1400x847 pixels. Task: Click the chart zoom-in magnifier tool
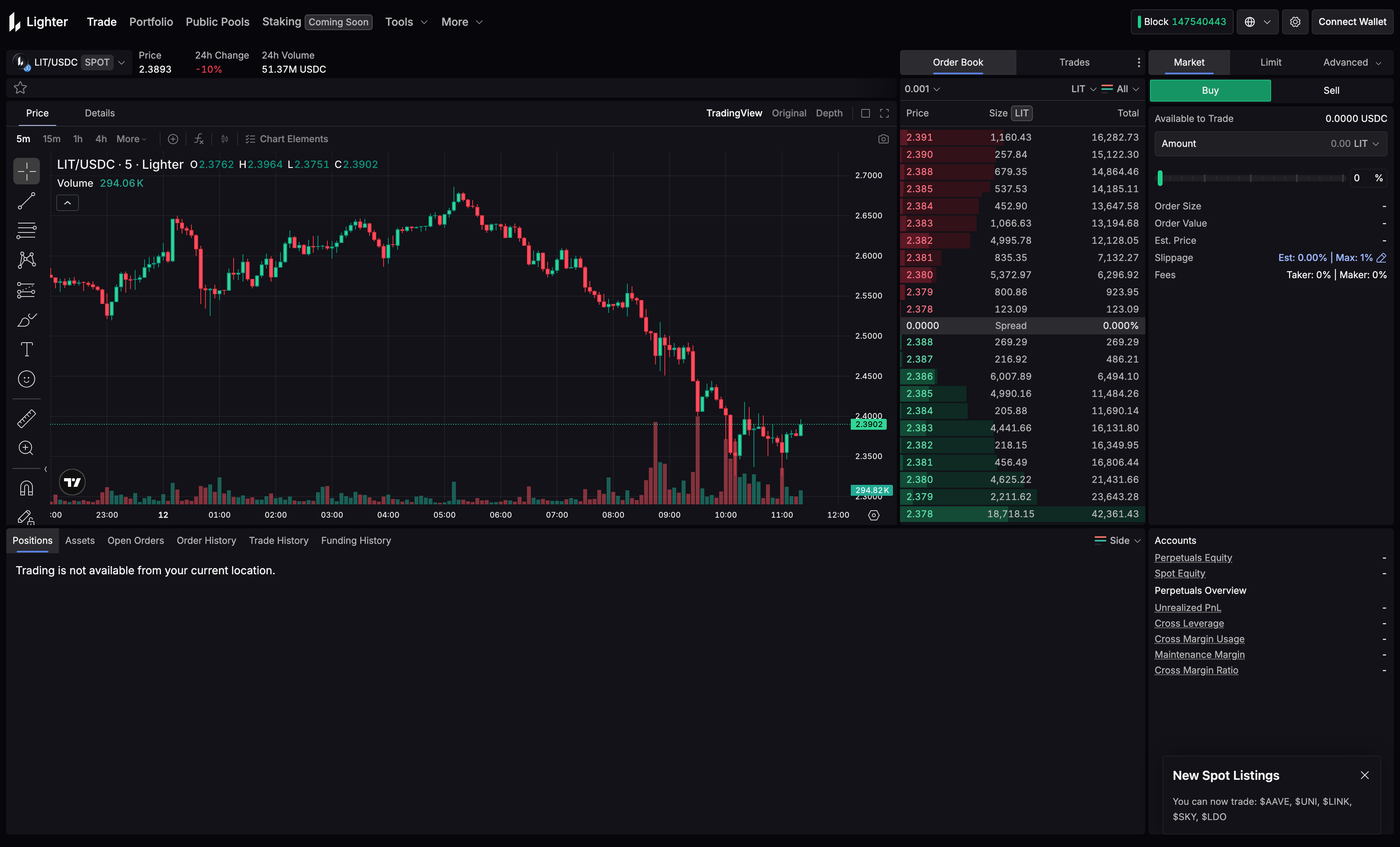(26, 448)
